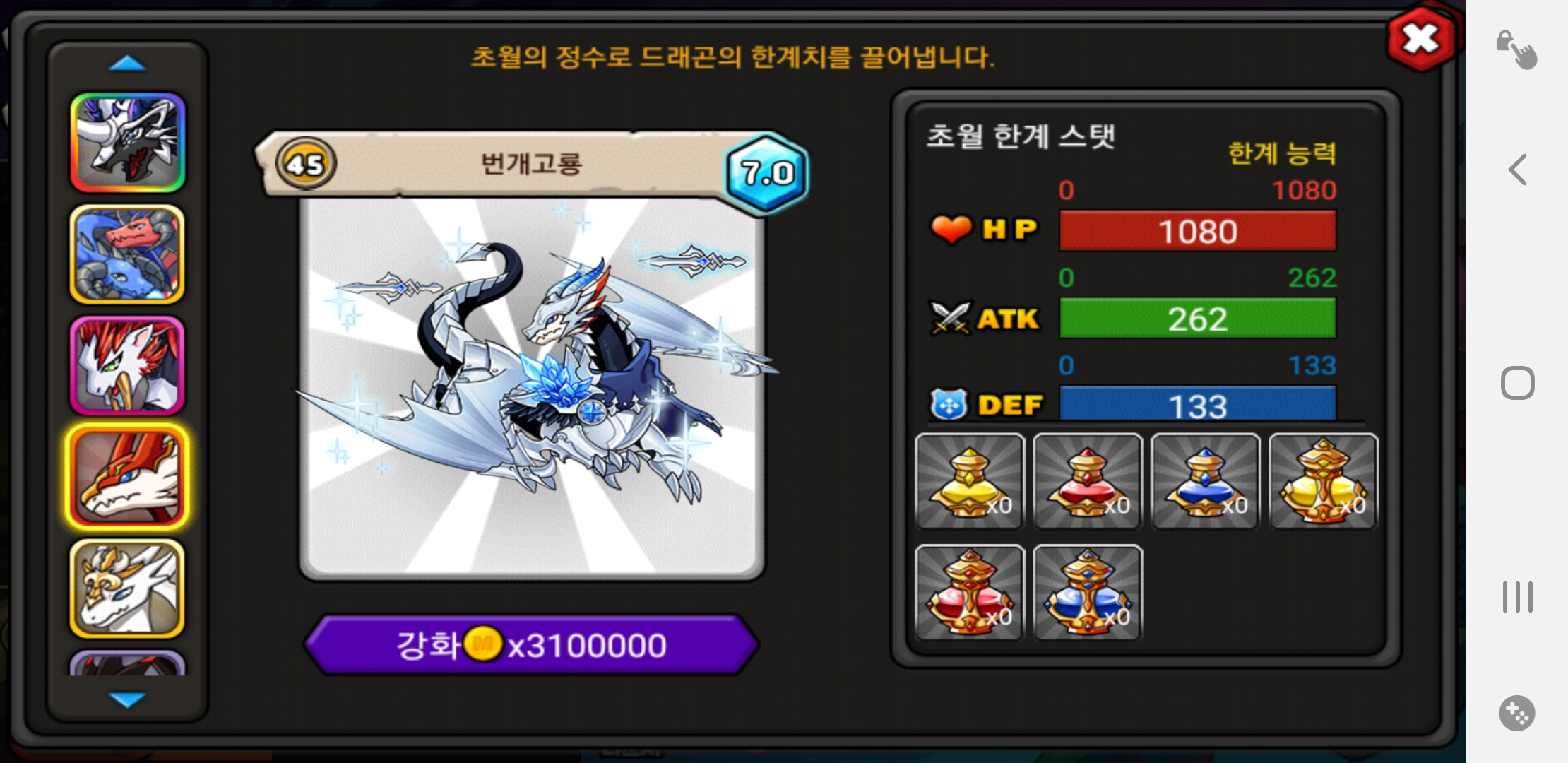Tap the 7.0 hexagon grade badge
This screenshot has width=1568, height=763.
(x=768, y=173)
